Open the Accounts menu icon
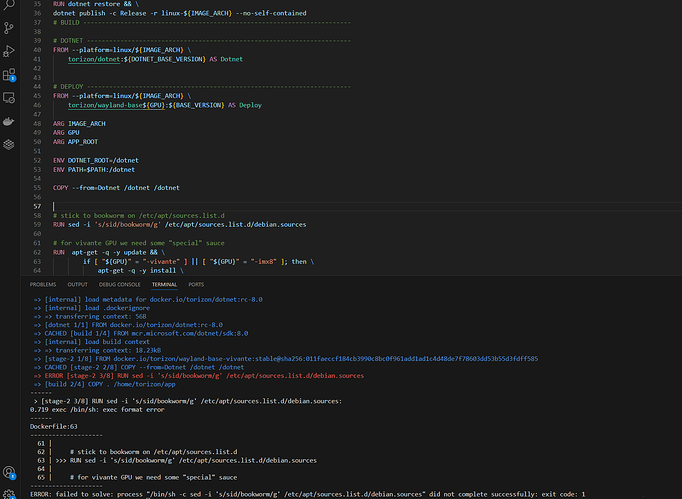The height and width of the screenshot is (499, 682). point(9,472)
